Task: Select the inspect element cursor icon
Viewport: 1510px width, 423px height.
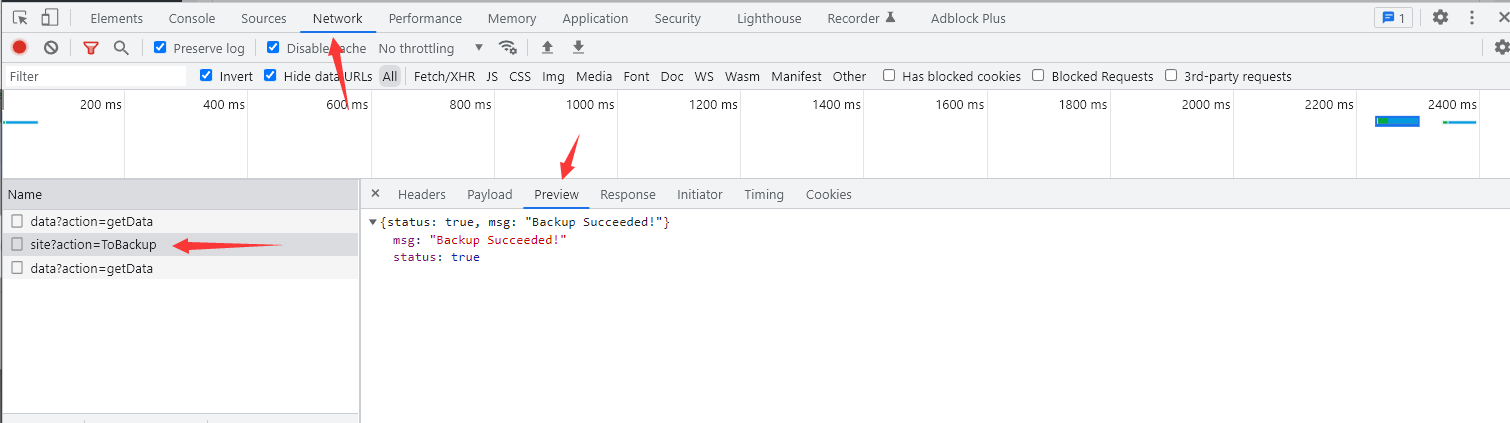Action: (20, 18)
